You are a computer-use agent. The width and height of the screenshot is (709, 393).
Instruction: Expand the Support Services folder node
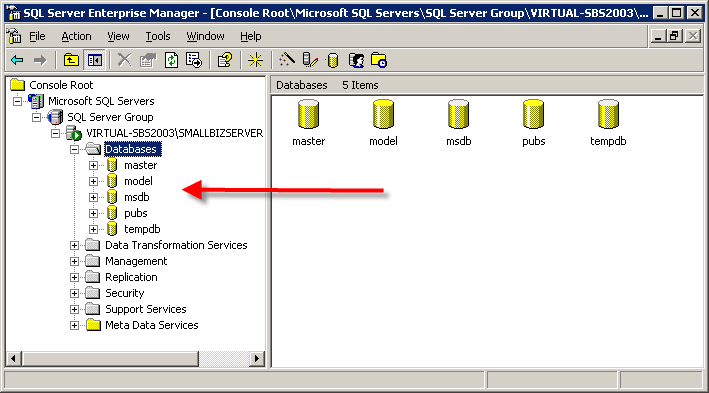tap(74, 309)
